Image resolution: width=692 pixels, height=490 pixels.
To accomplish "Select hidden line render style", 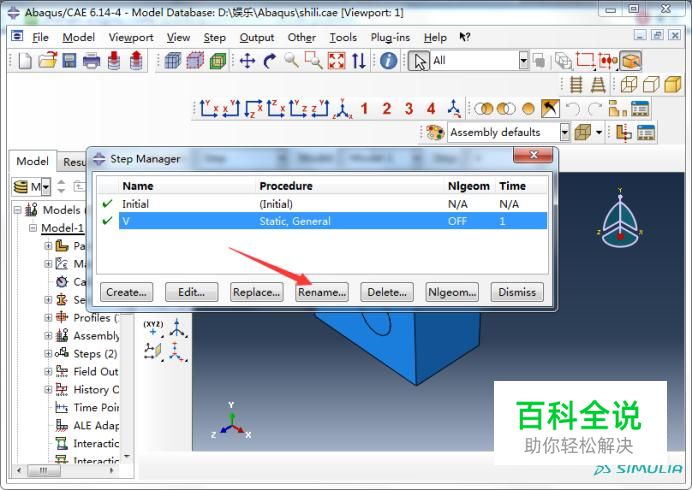I will 651,84.
